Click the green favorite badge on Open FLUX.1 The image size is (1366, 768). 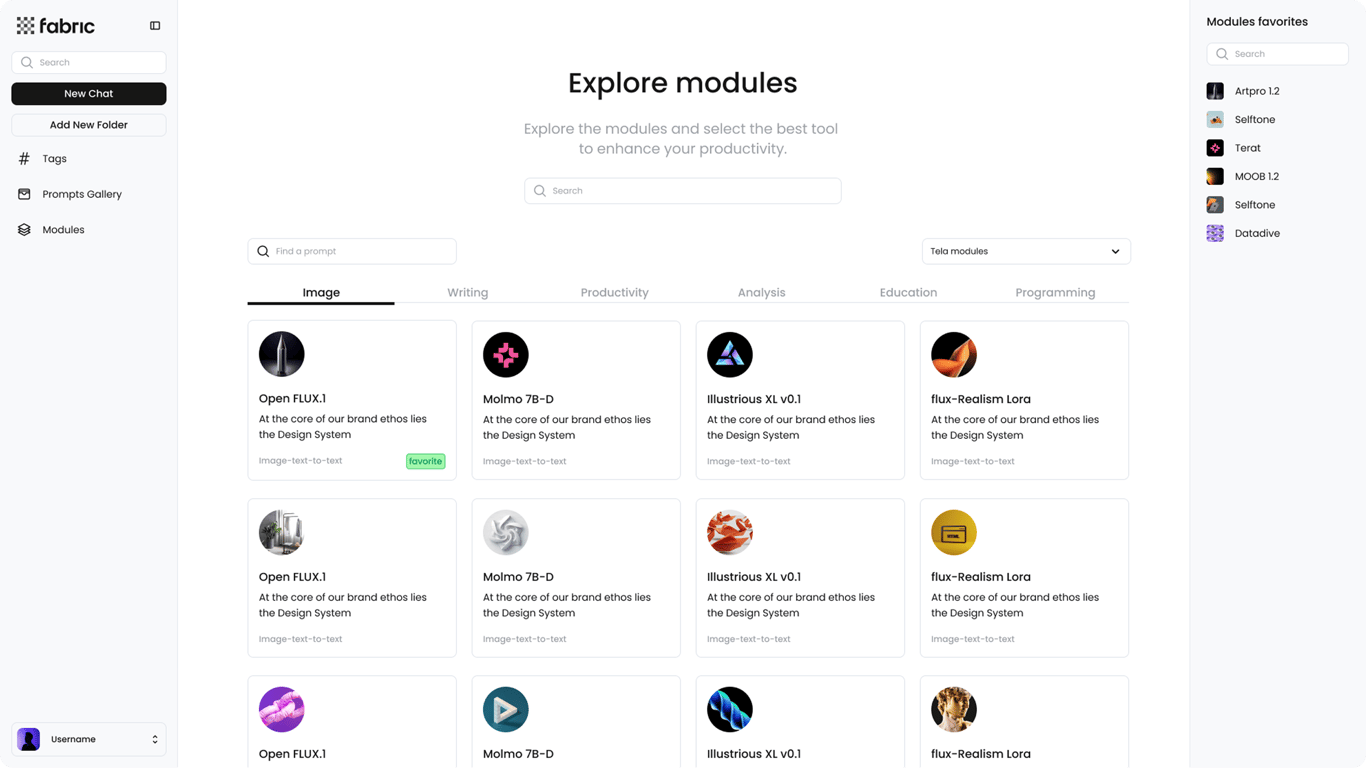point(425,461)
